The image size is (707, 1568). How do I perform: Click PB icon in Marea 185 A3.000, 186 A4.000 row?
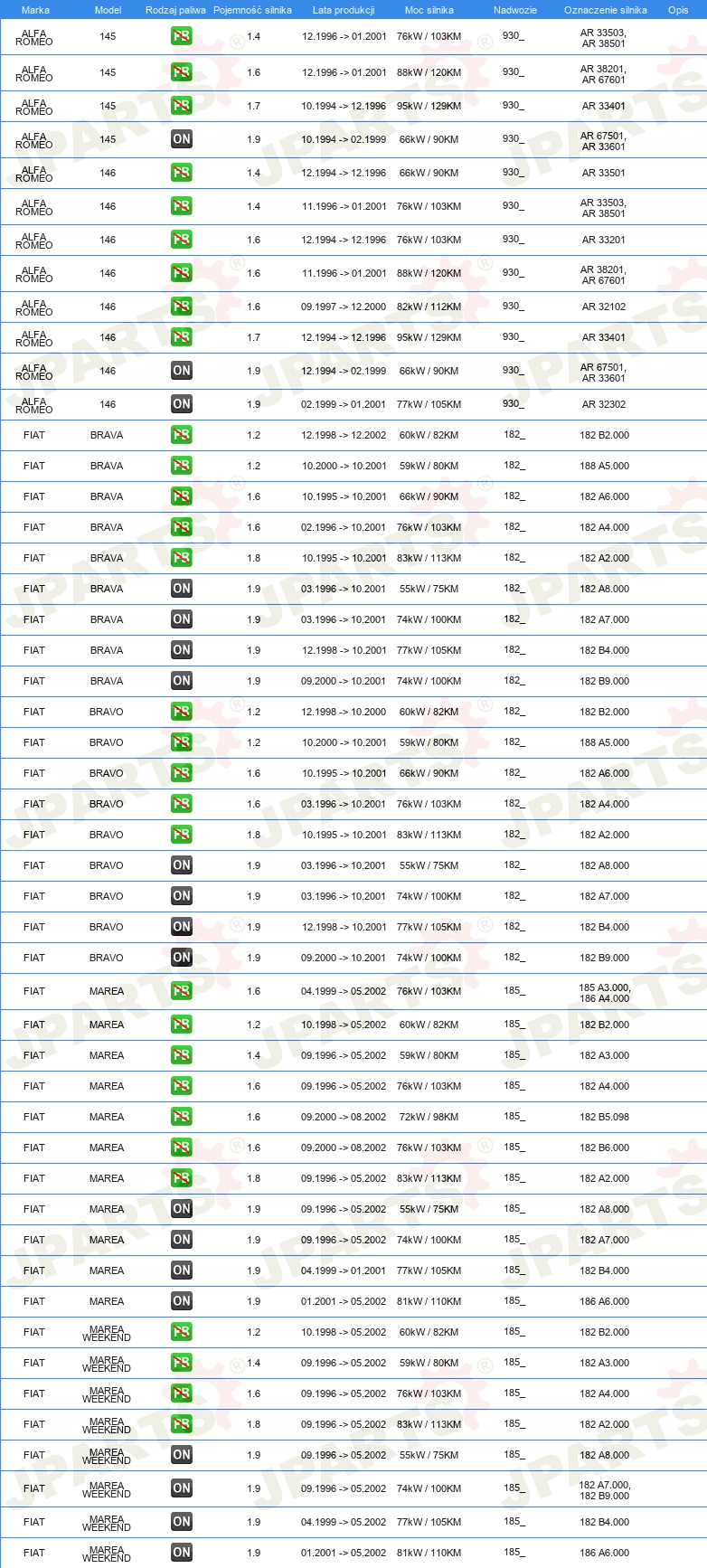click(182, 991)
